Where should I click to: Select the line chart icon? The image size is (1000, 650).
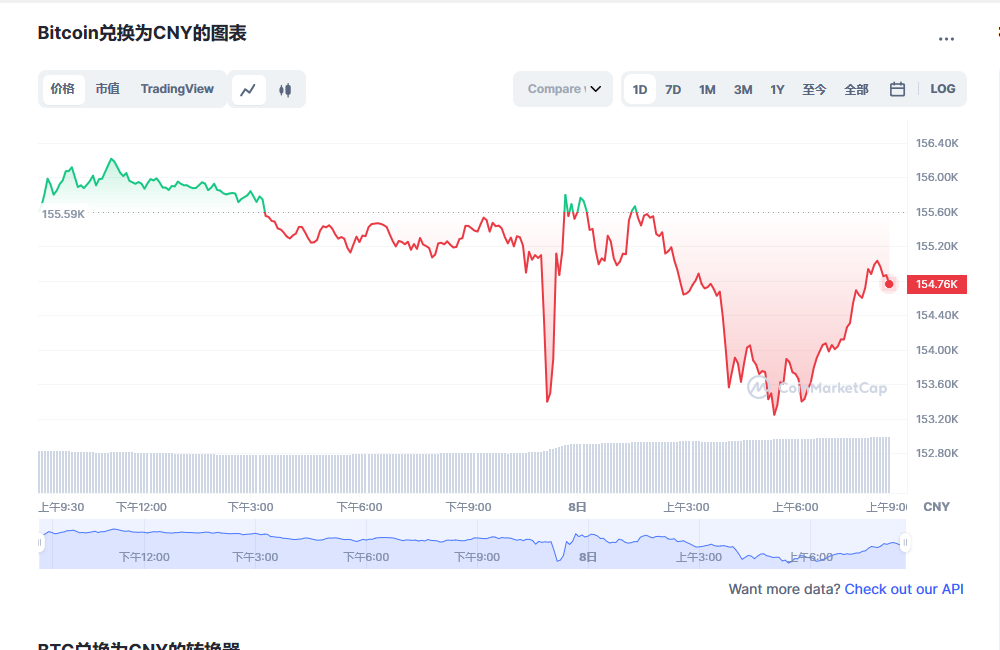(247, 89)
